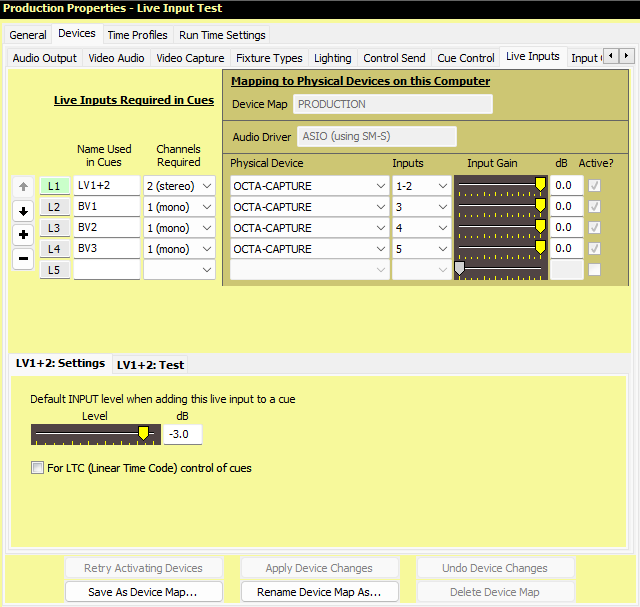Select the L5 live input row button
Screen dimensions: 640x607
coord(55,270)
